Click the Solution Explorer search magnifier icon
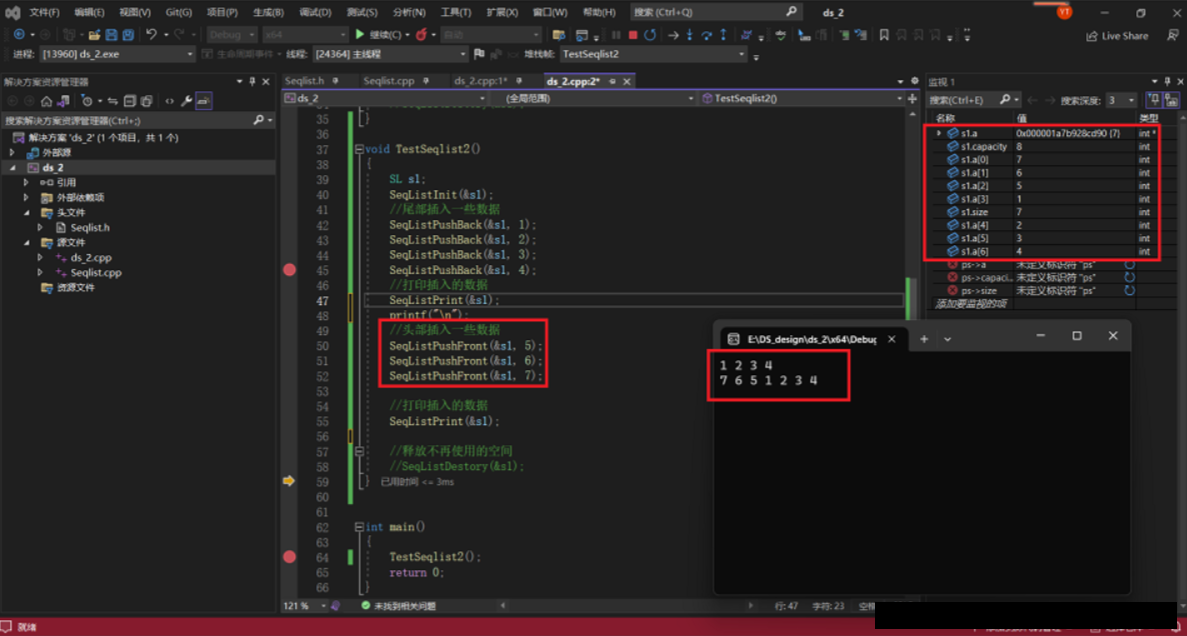The image size is (1187, 636). [x=258, y=120]
